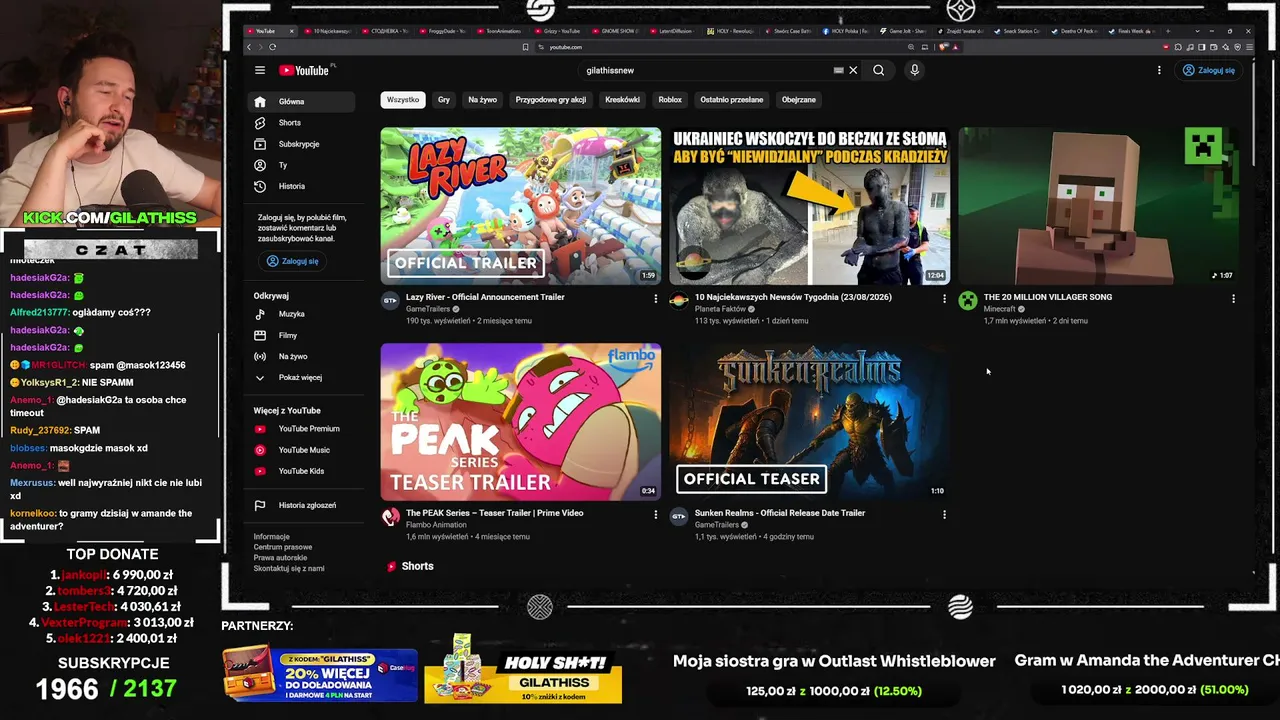
Task: Expand the Pokaż więcej list
Action: 300,377
